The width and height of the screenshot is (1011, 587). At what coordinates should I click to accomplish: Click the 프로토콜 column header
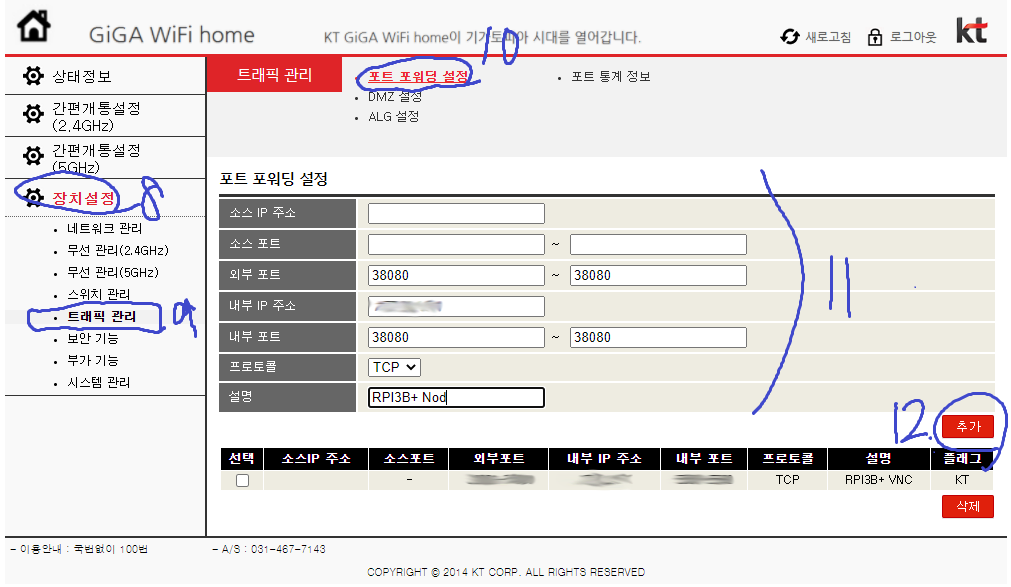[787, 459]
